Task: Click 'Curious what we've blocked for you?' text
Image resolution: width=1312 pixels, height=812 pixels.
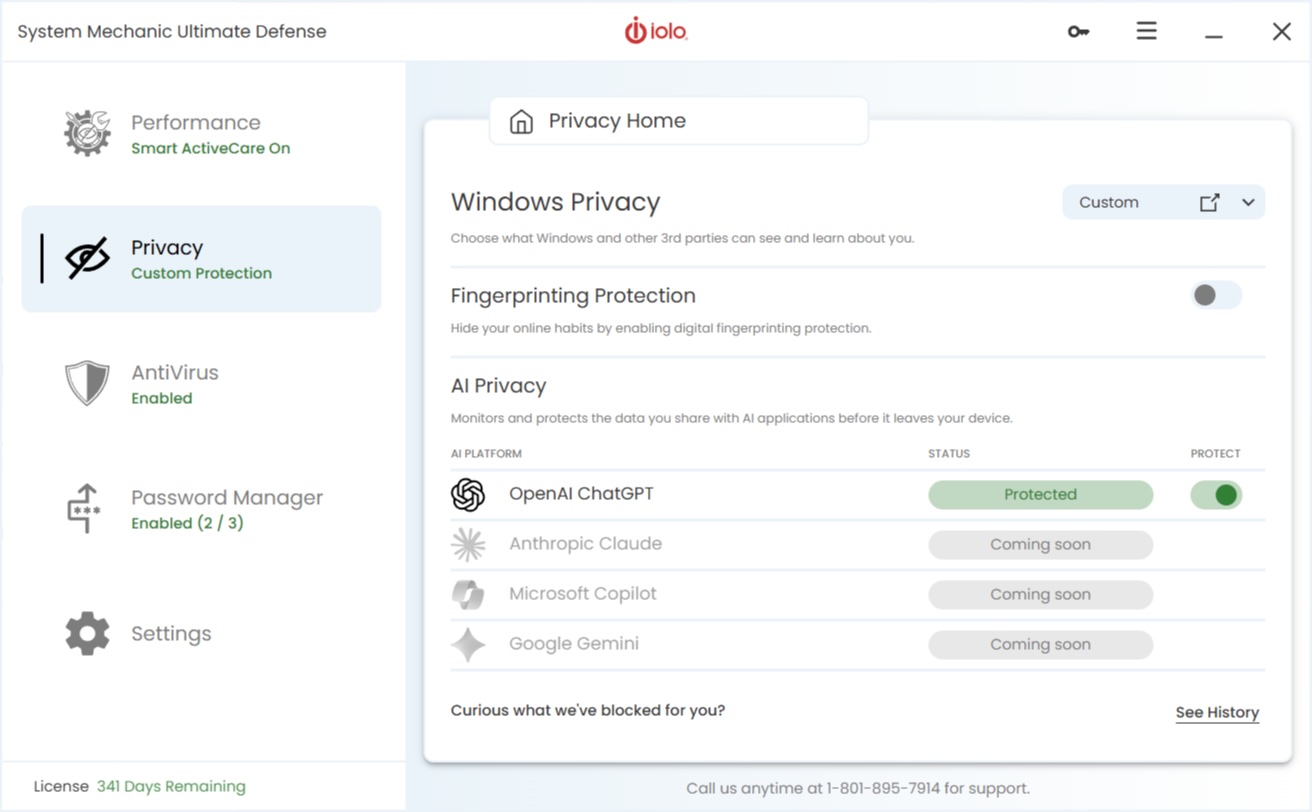Action: [588, 711]
